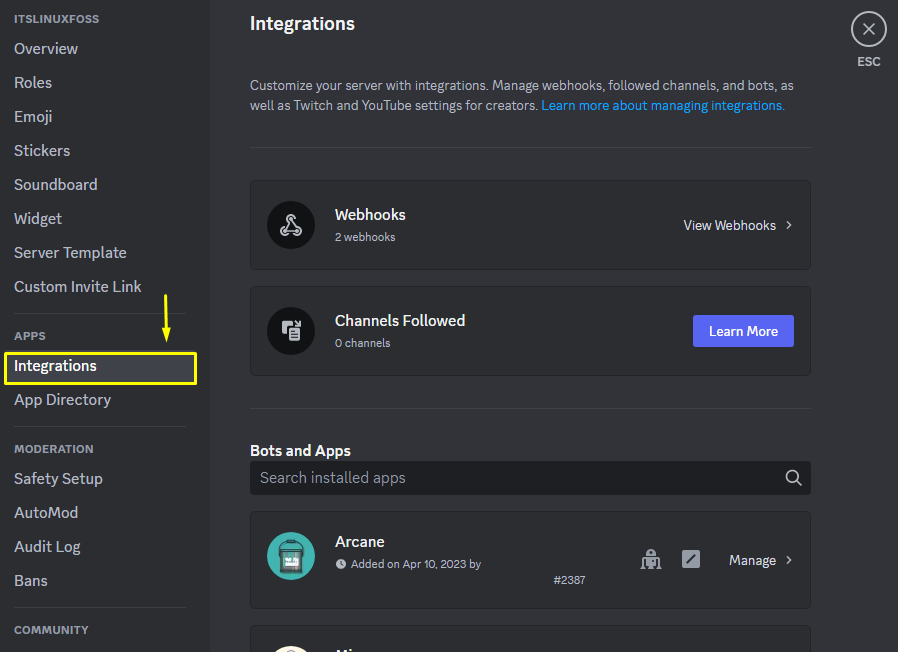The image size is (898, 652).
Task: Open Custom Invite Link settings
Action: point(77,286)
